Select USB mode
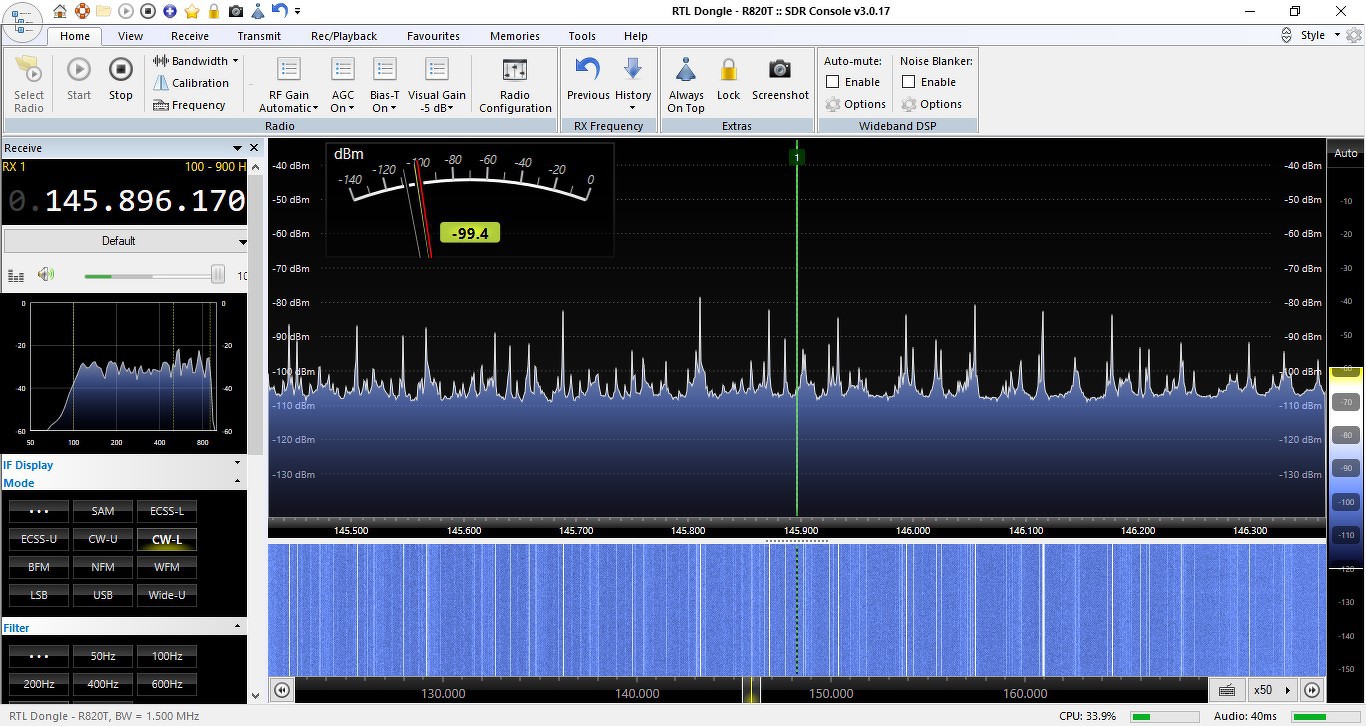Screen dimensions: 1366x726 click(x=103, y=595)
